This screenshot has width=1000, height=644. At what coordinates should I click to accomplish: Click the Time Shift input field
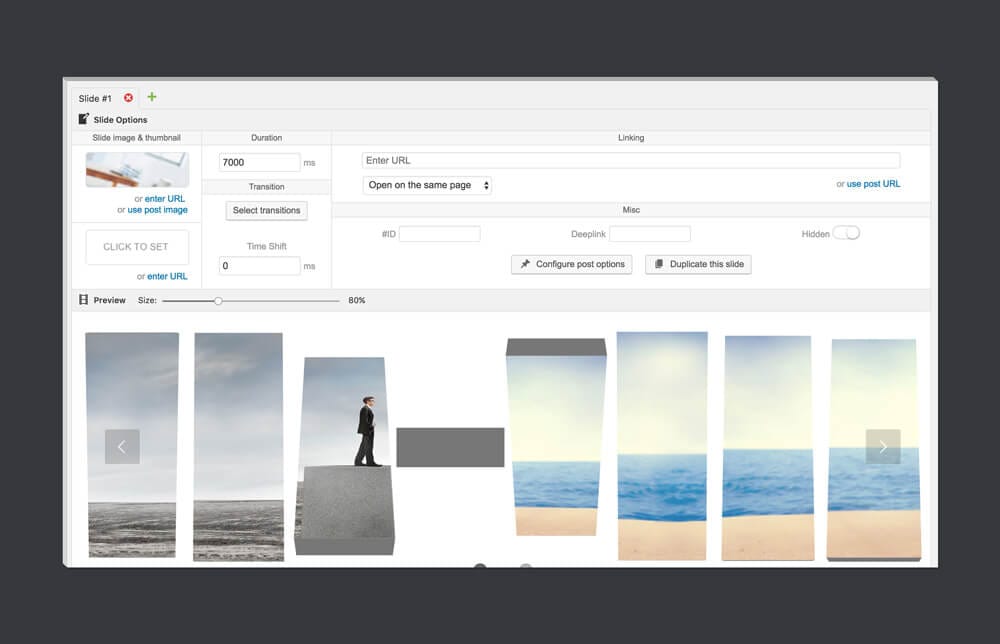(x=259, y=266)
